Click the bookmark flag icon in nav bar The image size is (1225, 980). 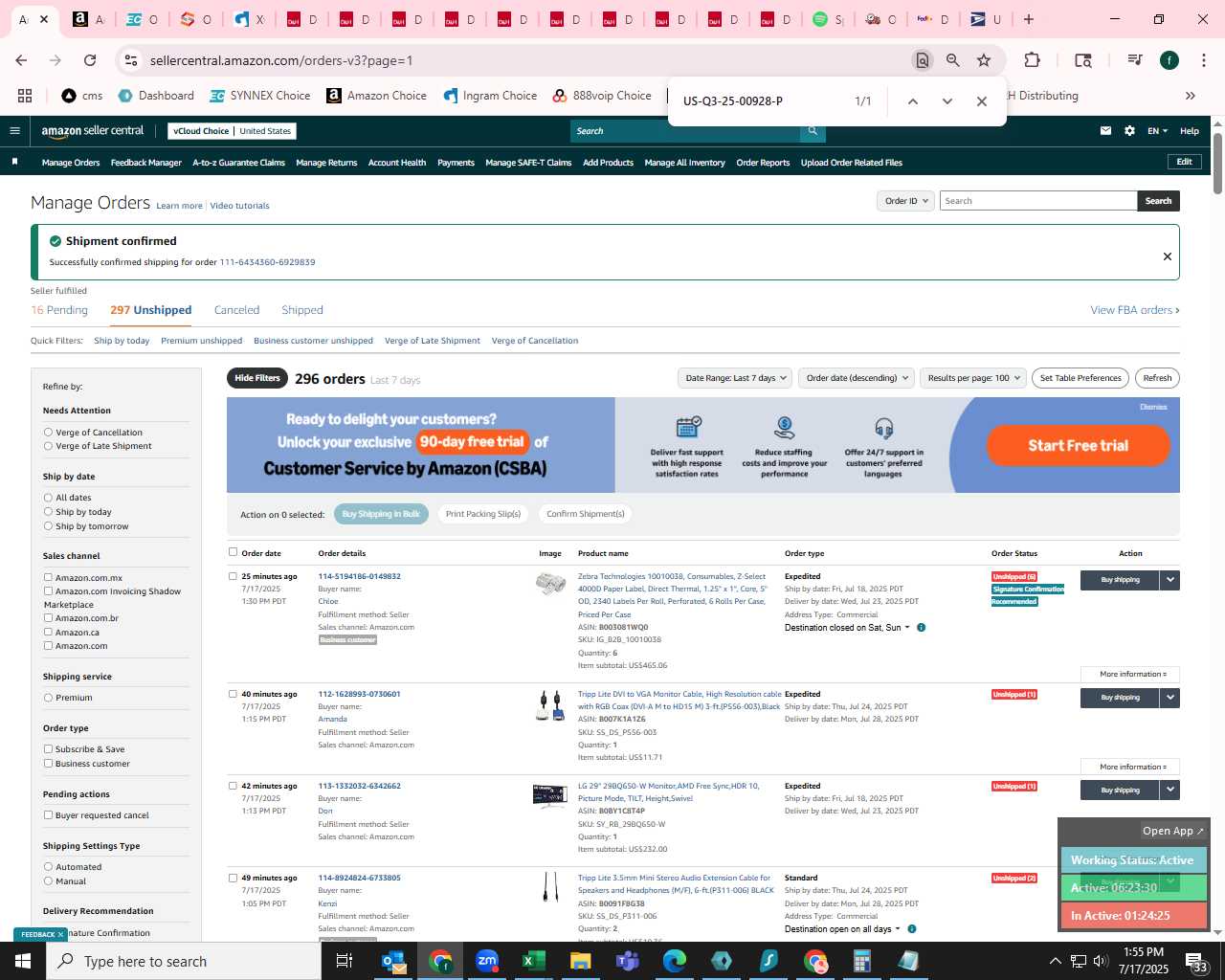pyautogui.click(x=14, y=162)
